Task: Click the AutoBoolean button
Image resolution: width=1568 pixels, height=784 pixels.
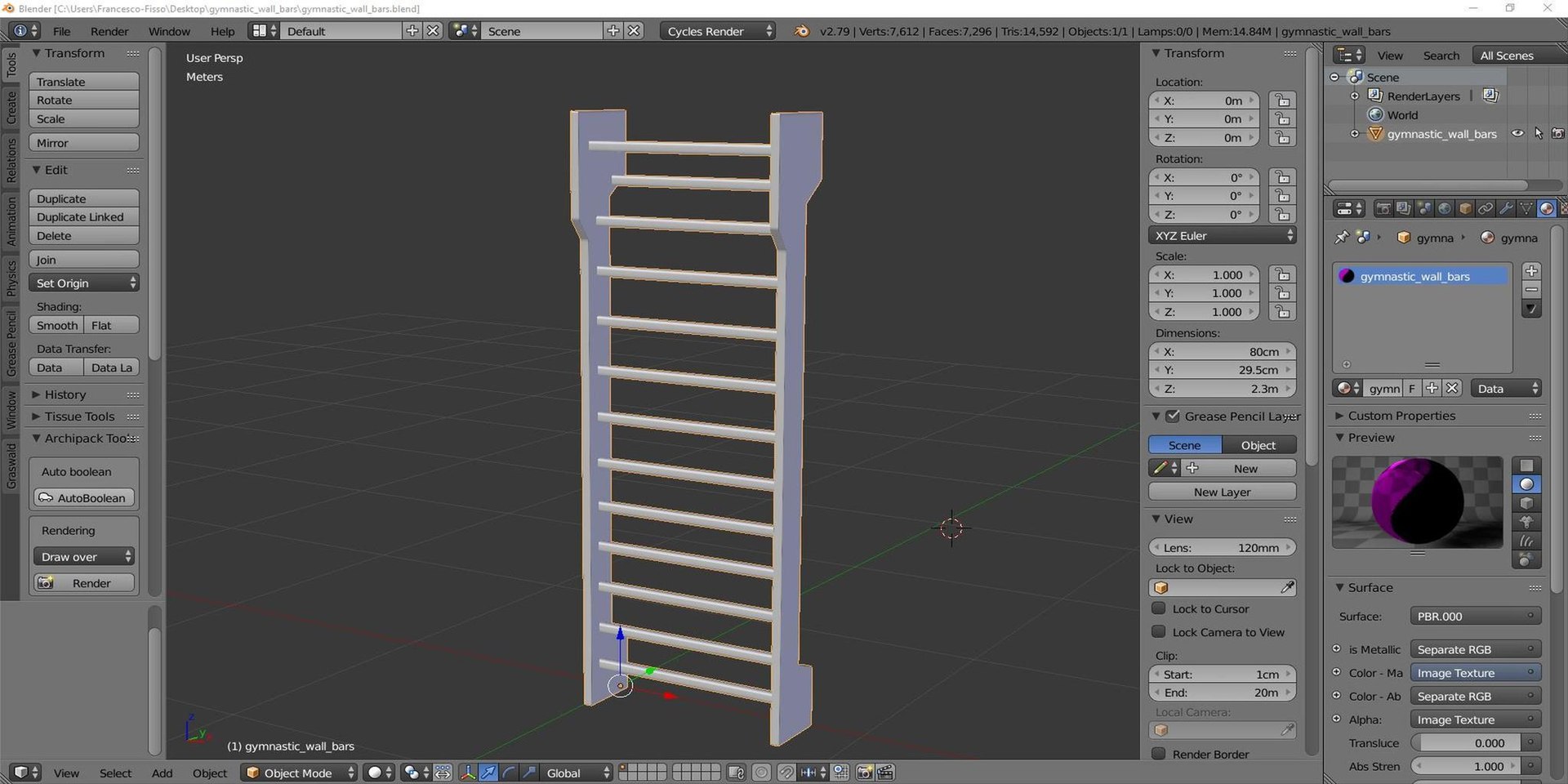Action: (84, 497)
